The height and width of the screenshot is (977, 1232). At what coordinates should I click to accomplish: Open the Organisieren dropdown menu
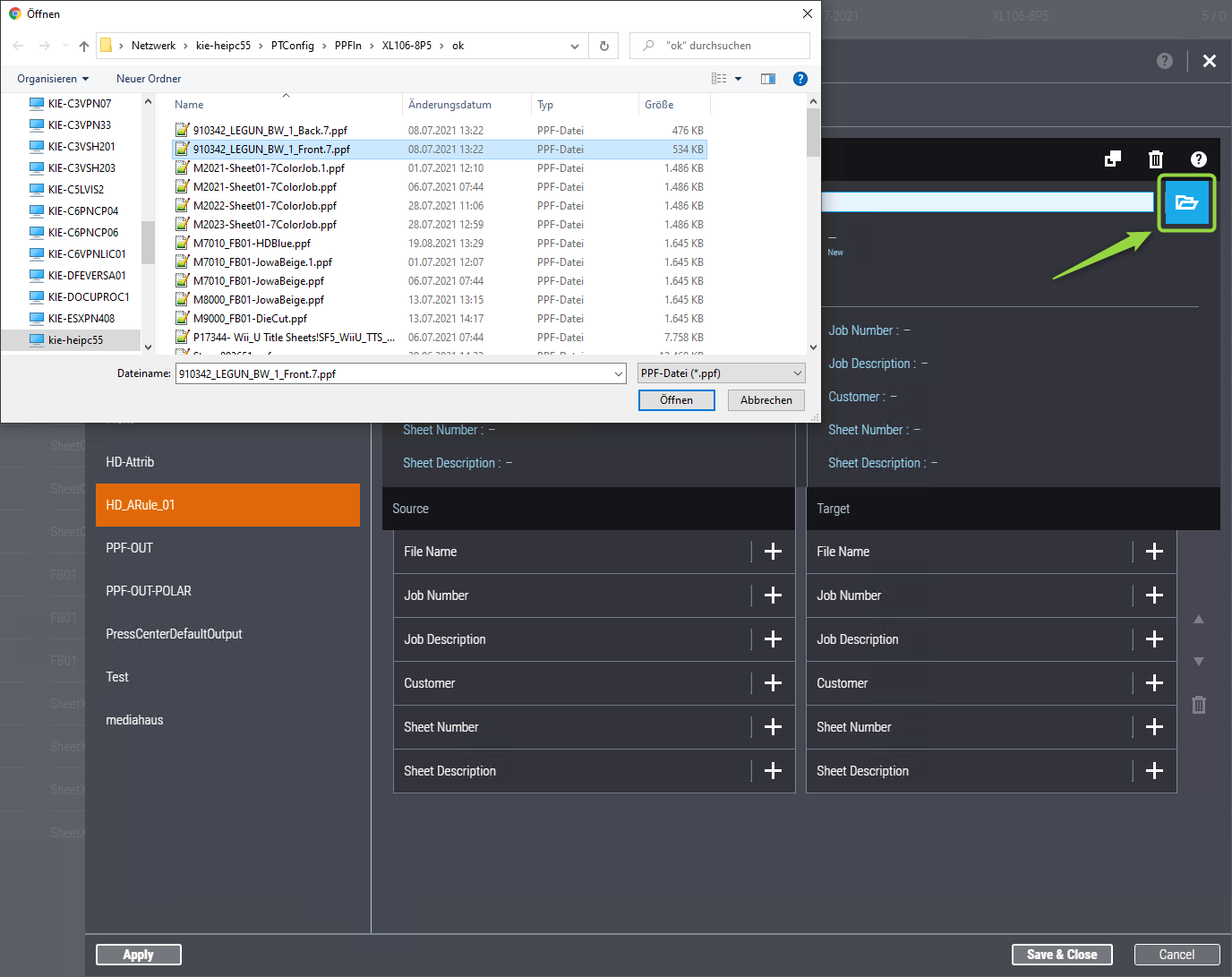[x=53, y=79]
